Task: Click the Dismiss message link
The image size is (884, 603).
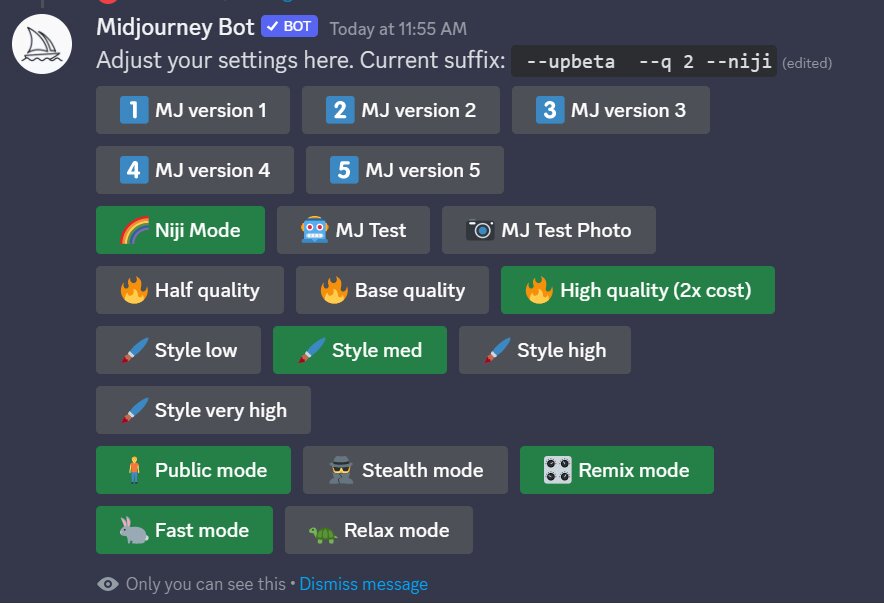Action: coord(363,584)
